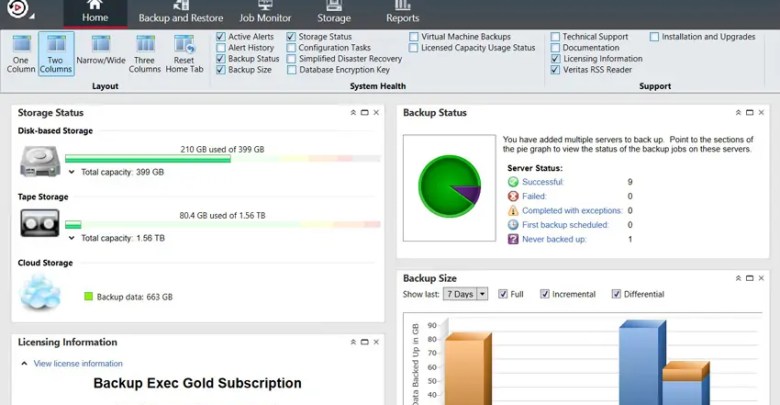Enable Alert History checkbox
This screenshot has width=780, height=405.
[221, 48]
